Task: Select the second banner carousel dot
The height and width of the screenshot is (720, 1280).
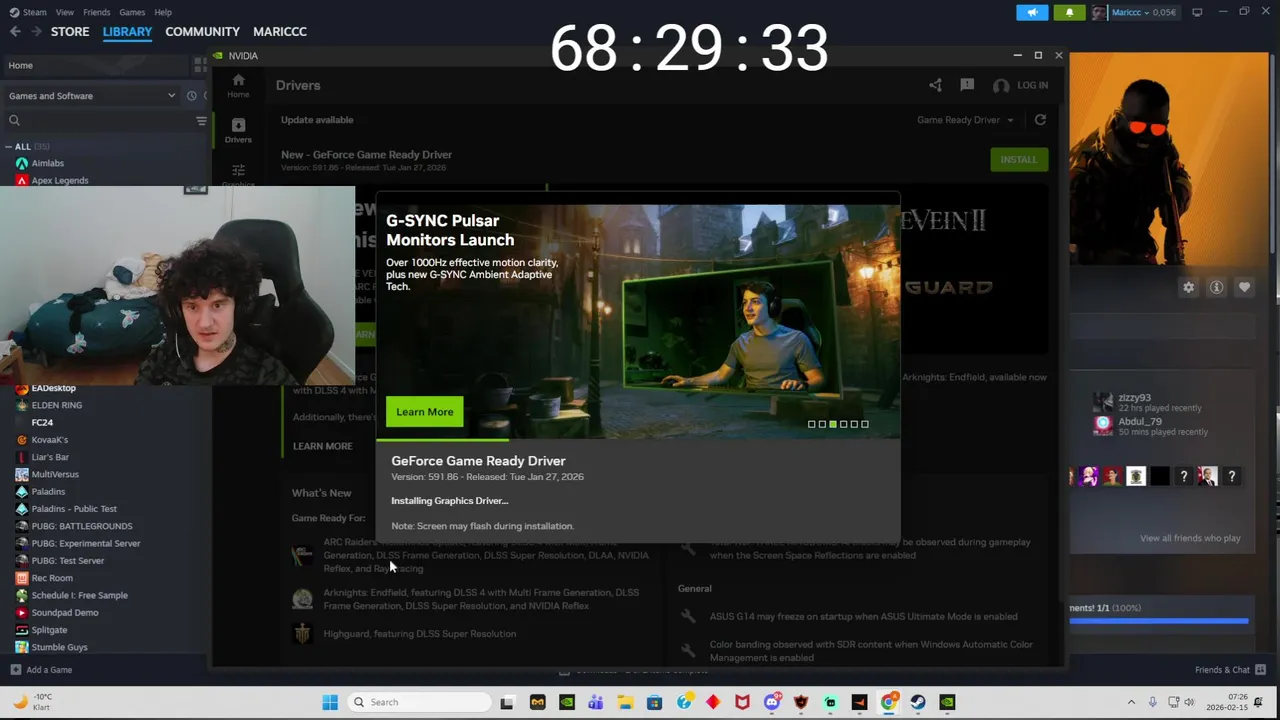Action: [x=822, y=424]
